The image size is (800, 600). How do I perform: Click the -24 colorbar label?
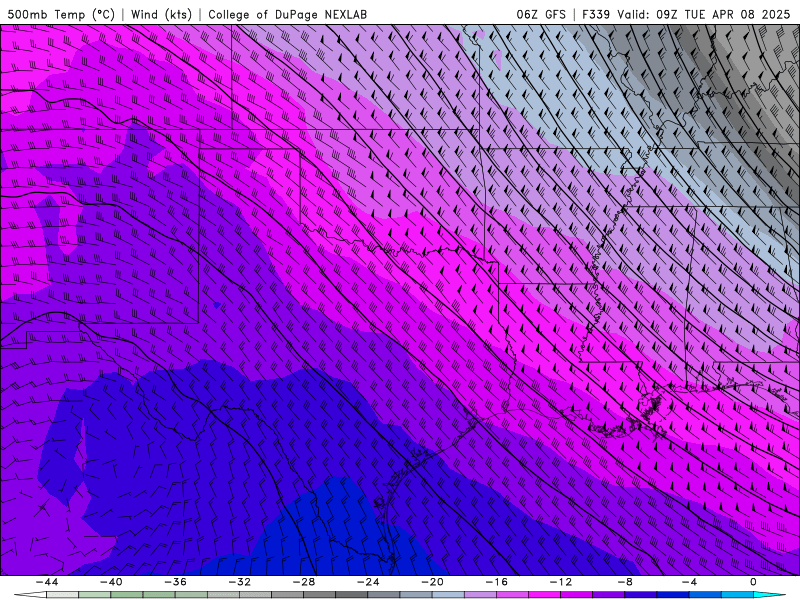pyautogui.click(x=368, y=582)
